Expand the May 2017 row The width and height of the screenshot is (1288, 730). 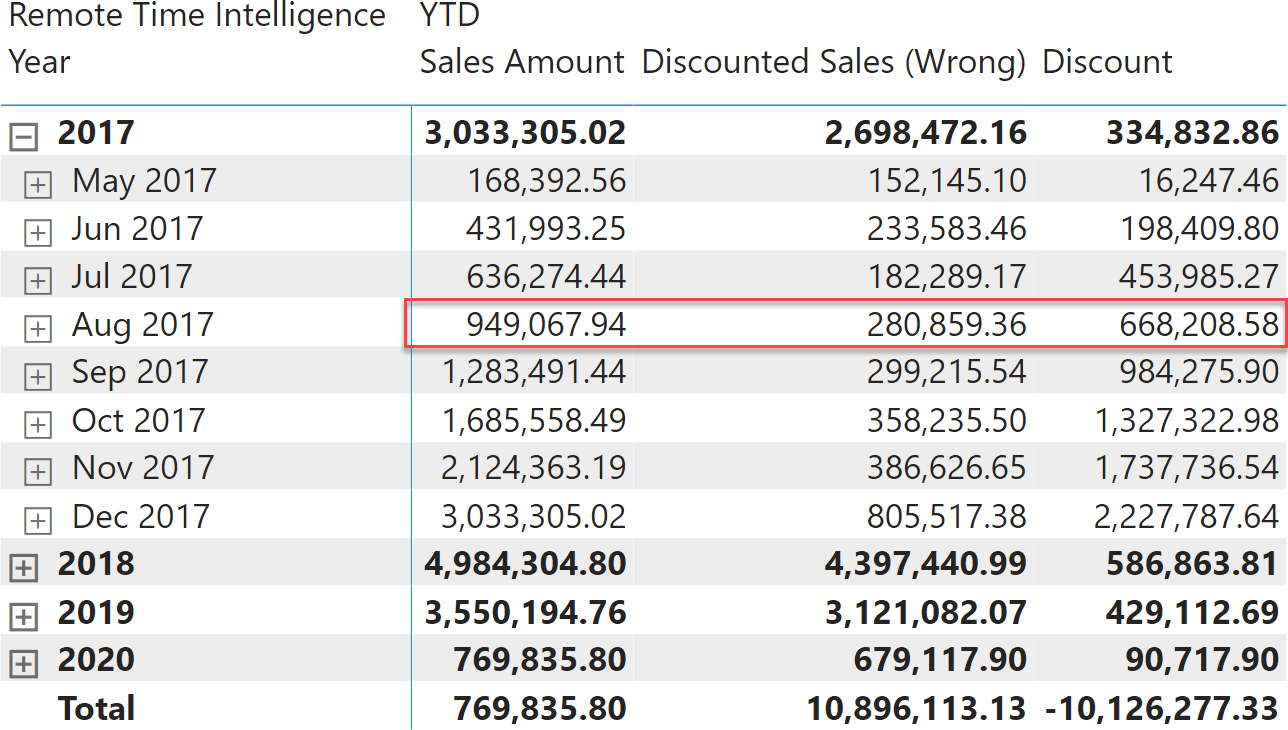coord(37,184)
